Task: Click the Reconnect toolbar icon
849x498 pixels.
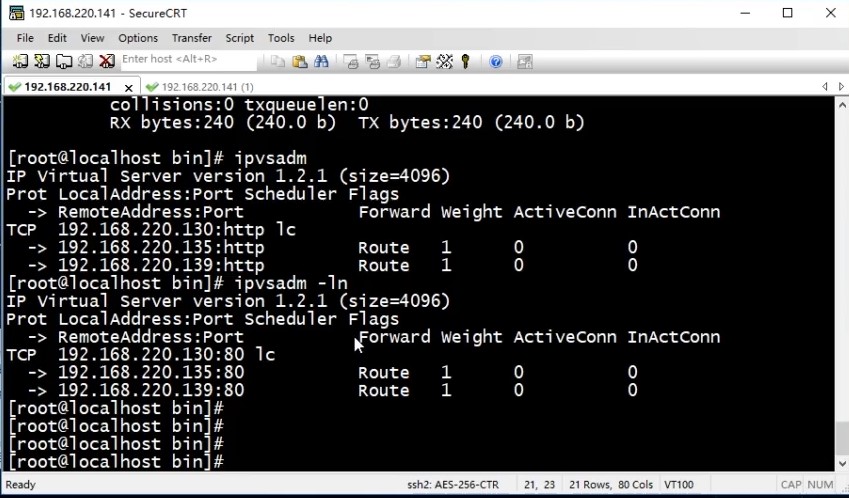Action: 85,61
